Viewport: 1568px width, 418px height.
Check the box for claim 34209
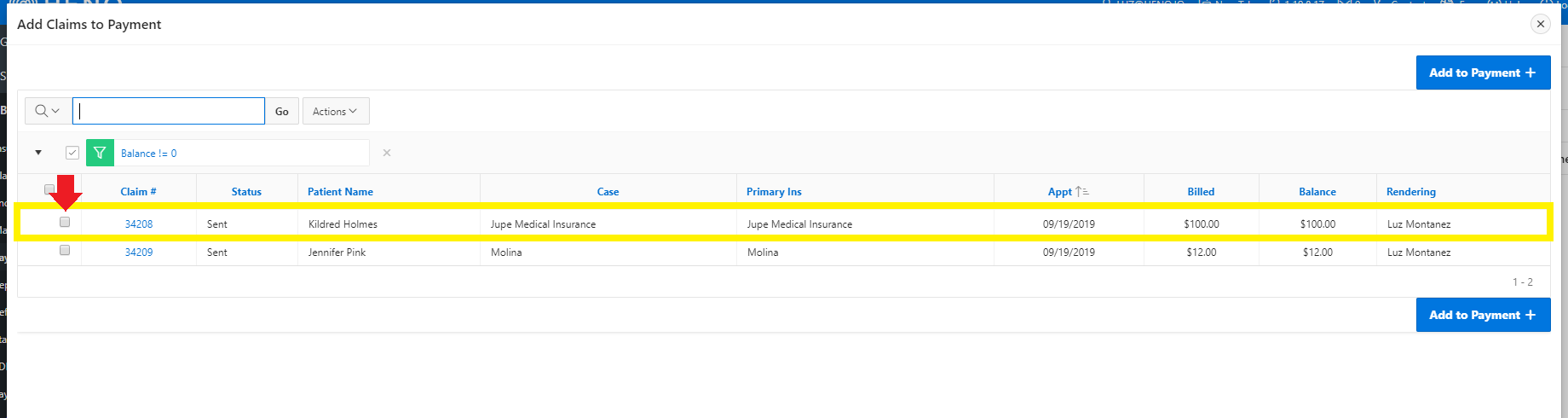click(65, 250)
